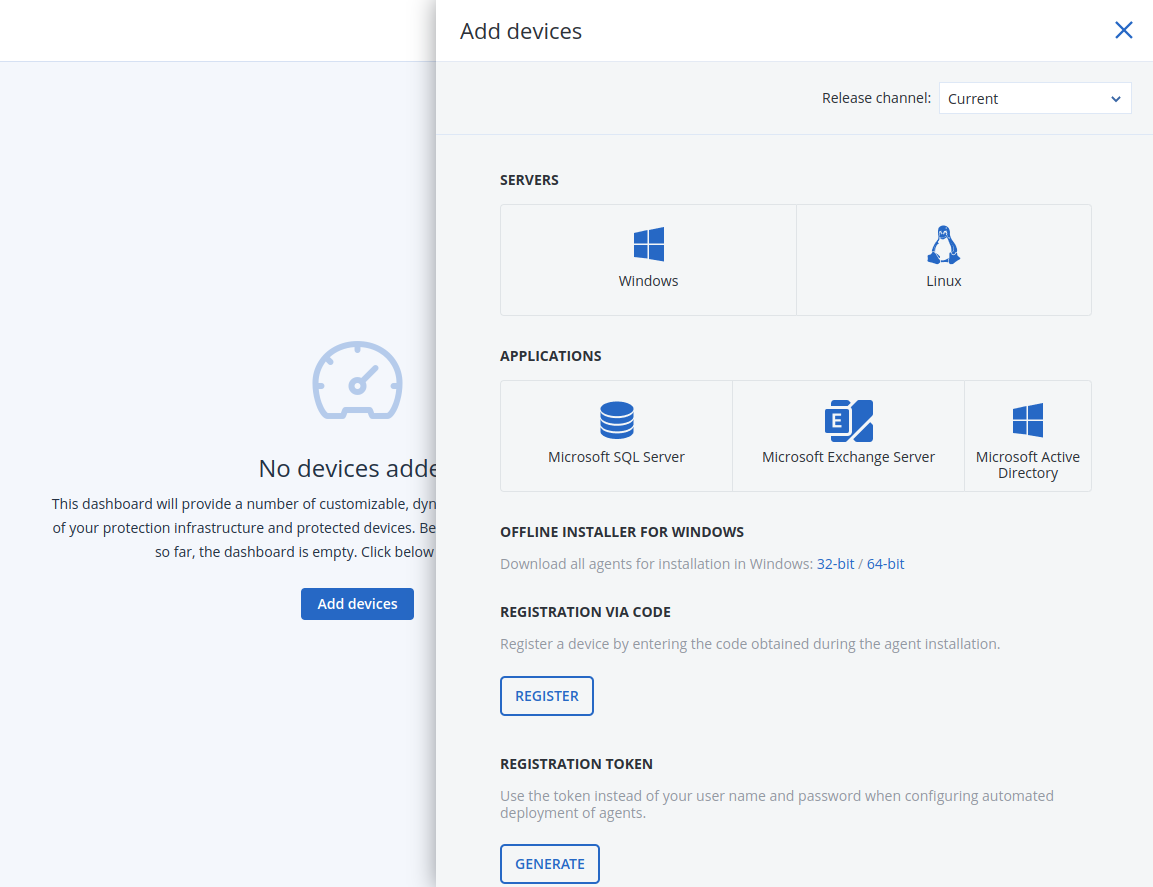Download the 64-bit offline installer
The image size is (1153, 887).
pos(885,564)
